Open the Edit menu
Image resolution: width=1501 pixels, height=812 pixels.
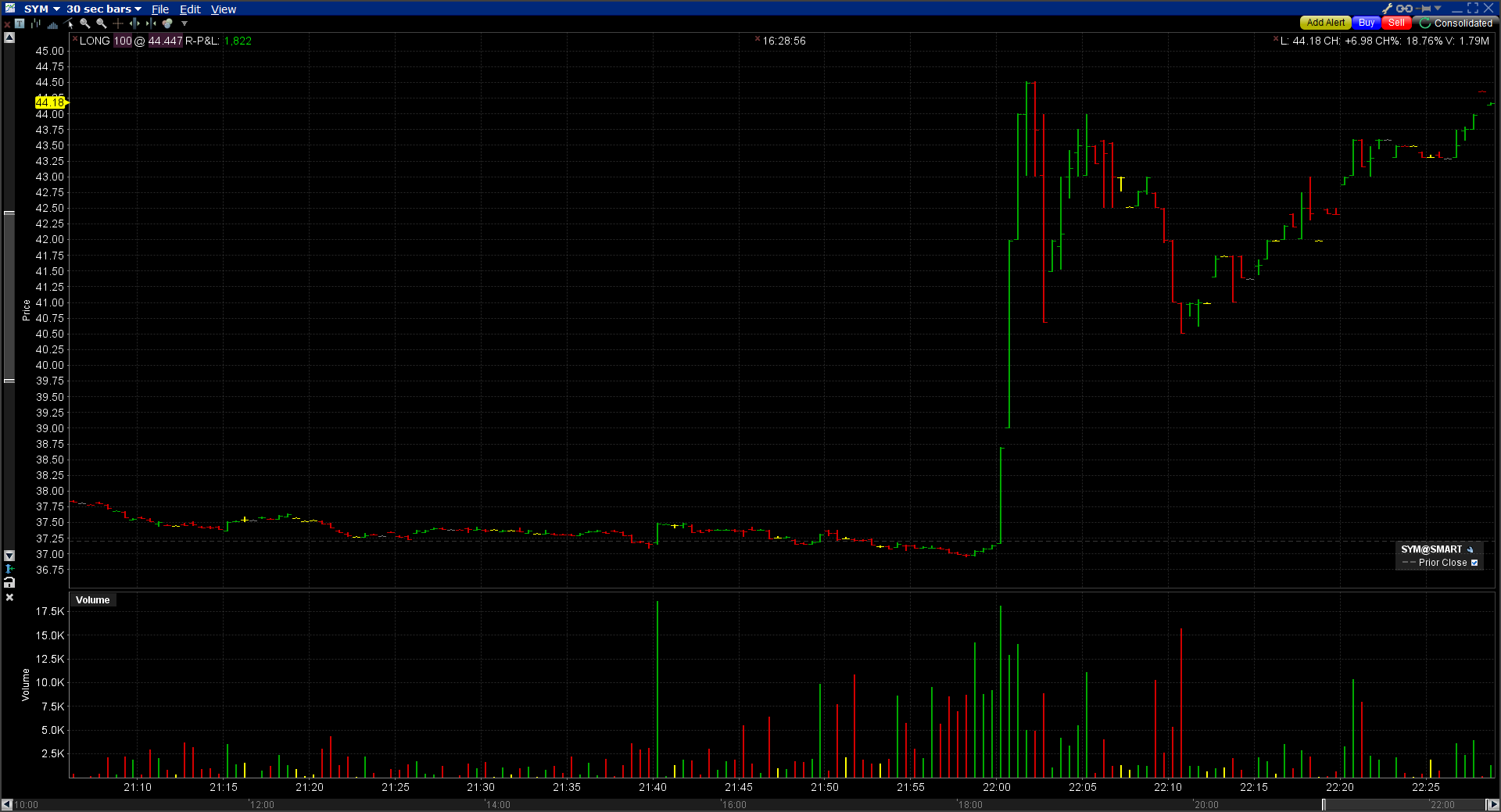[x=190, y=9]
